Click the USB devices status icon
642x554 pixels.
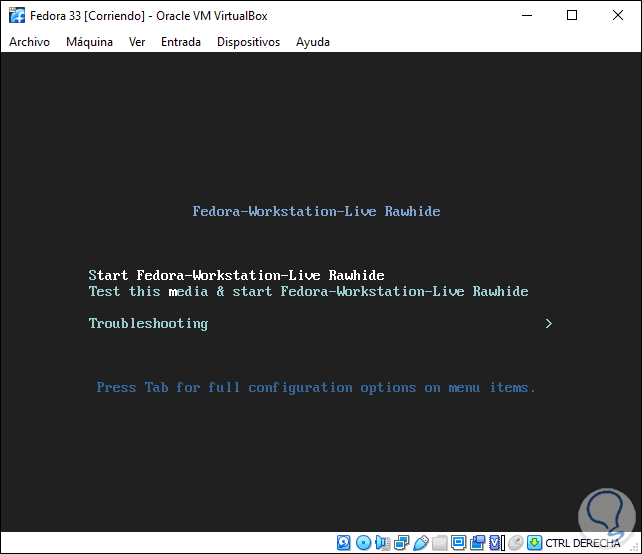421,543
